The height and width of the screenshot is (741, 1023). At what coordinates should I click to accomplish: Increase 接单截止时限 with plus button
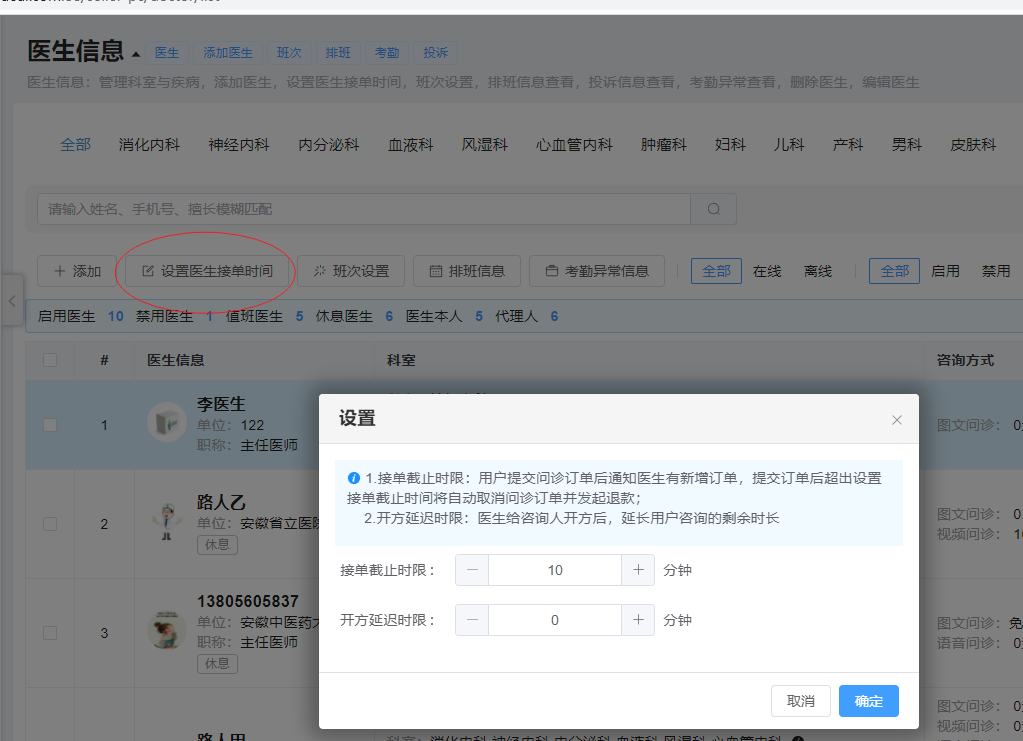click(638, 570)
